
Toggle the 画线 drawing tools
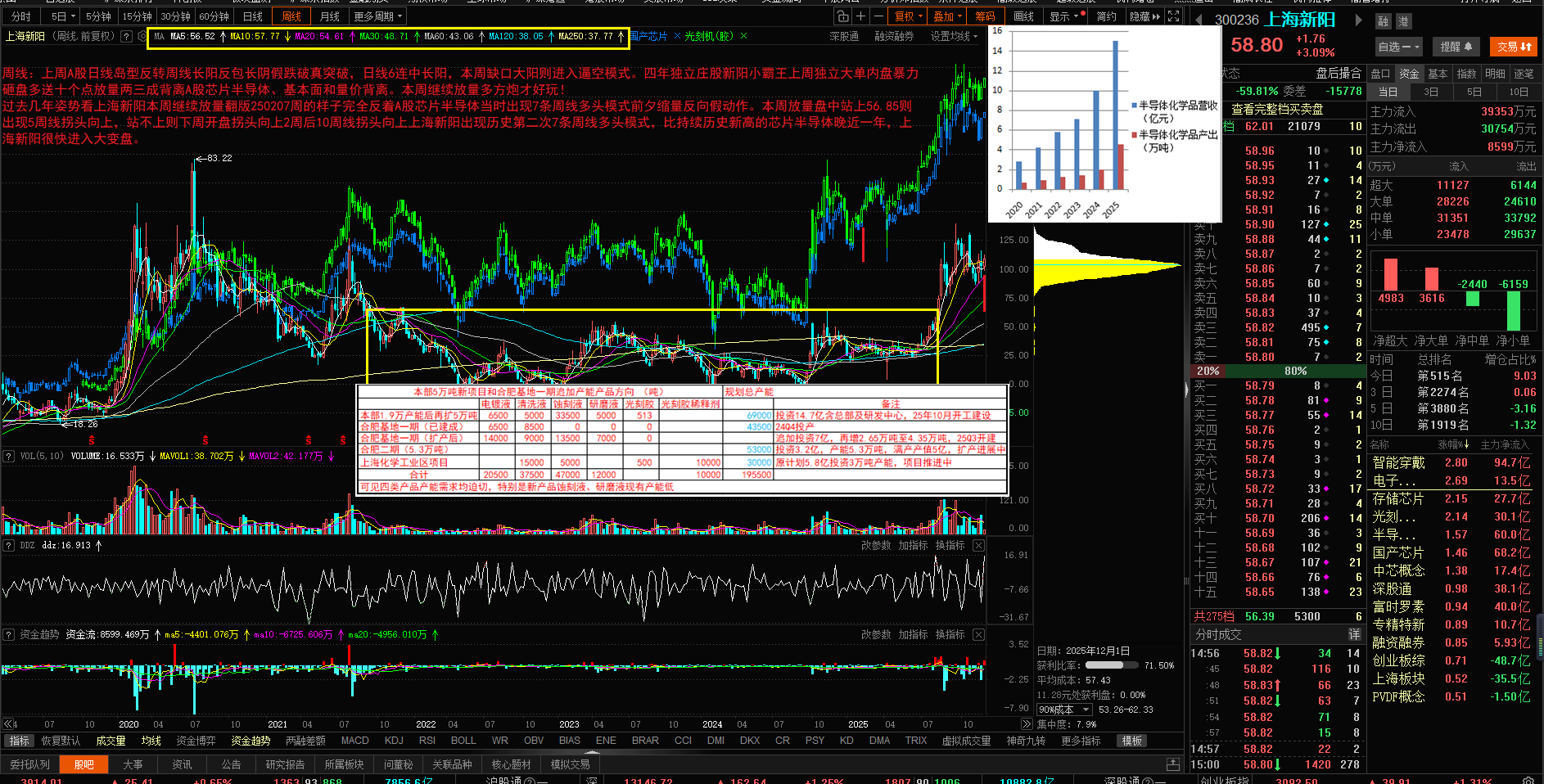(1024, 16)
